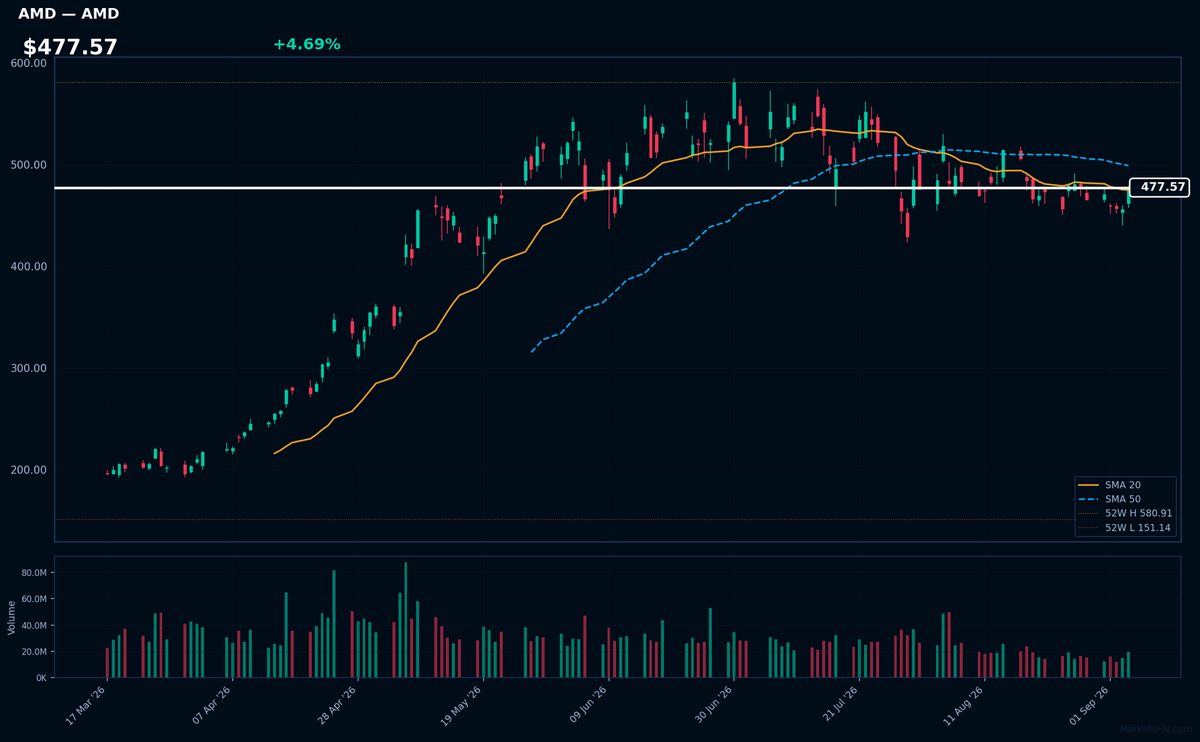The image size is (1200, 742).
Task: Click the $477.57 current price heading
Action: coord(70,47)
